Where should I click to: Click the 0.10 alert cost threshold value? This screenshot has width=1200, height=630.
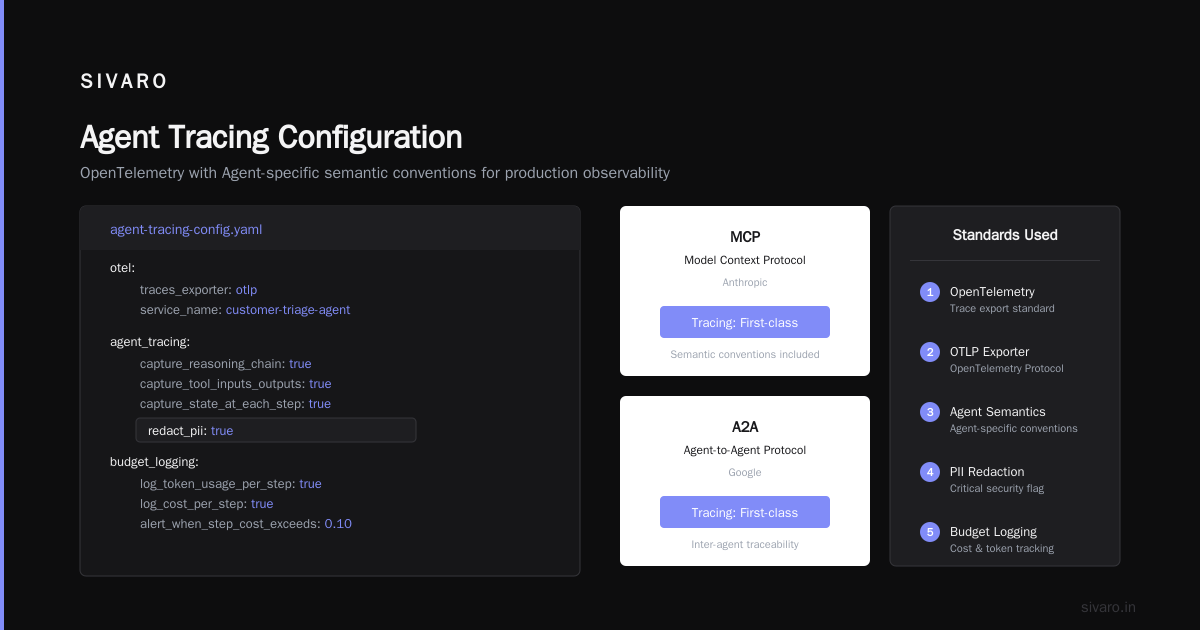click(338, 524)
